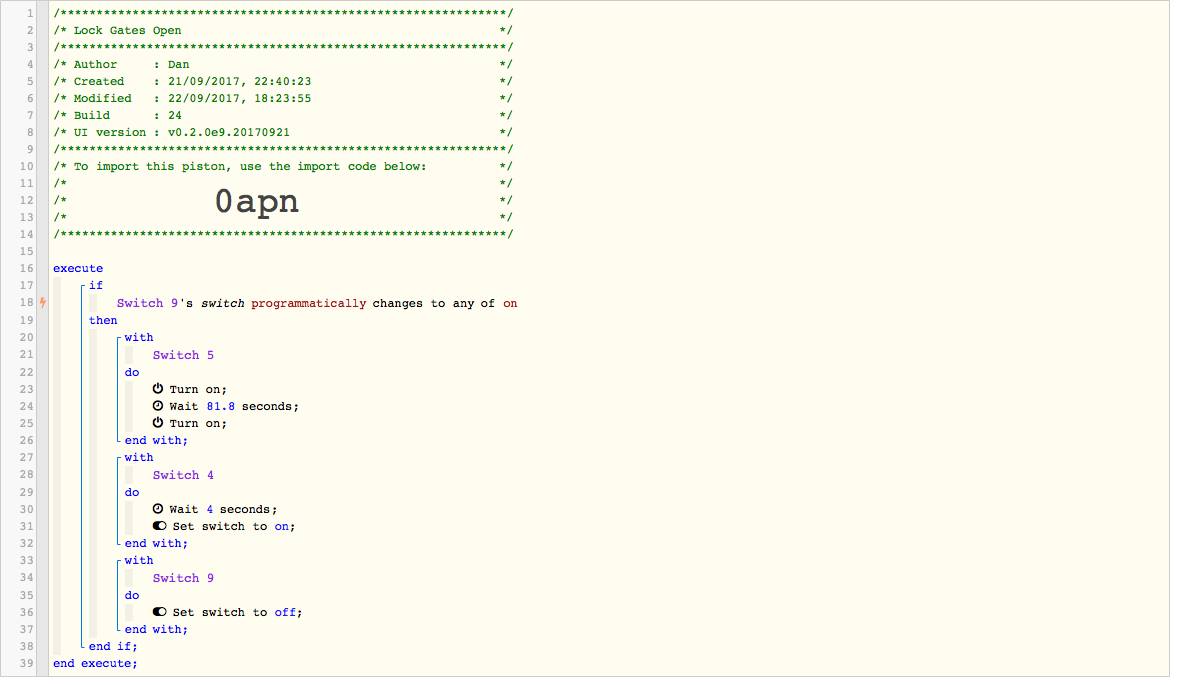Image resolution: width=1178 pixels, height=685 pixels.
Task: Click the Build 24 comment line
Action: pos(282,116)
